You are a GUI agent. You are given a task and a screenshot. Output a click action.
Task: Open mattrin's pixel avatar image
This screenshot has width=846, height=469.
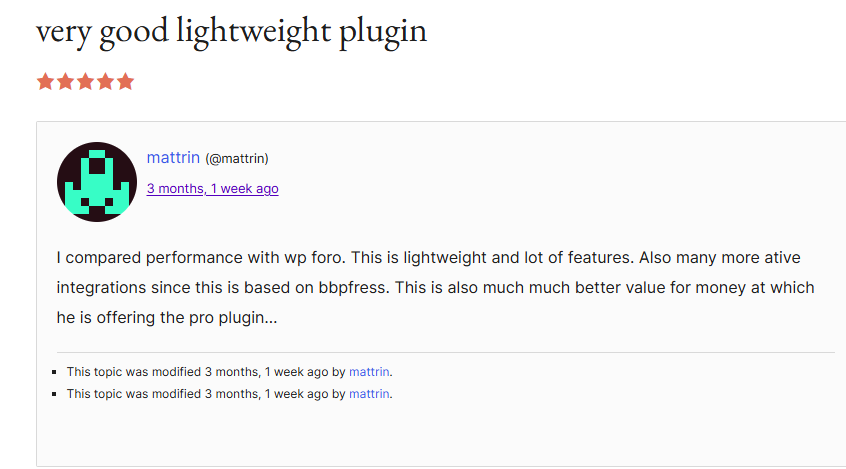tap(97, 182)
